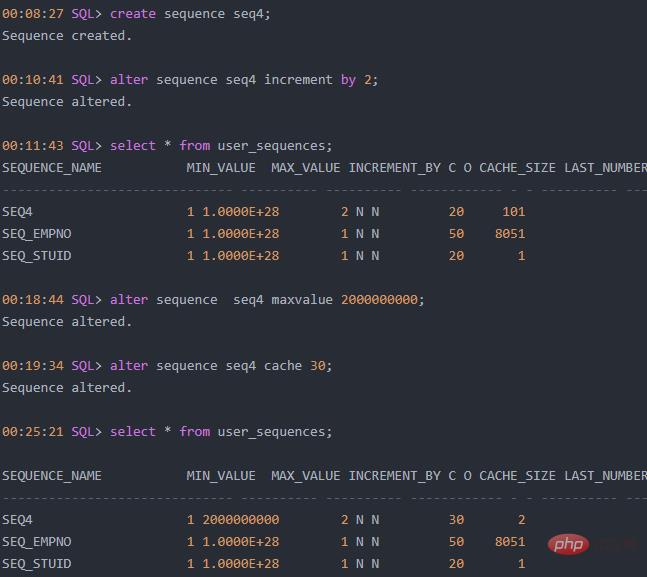The height and width of the screenshot is (577, 647).
Task: Click the 'create sequence seq4' command
Action: (x=190, y=14)
